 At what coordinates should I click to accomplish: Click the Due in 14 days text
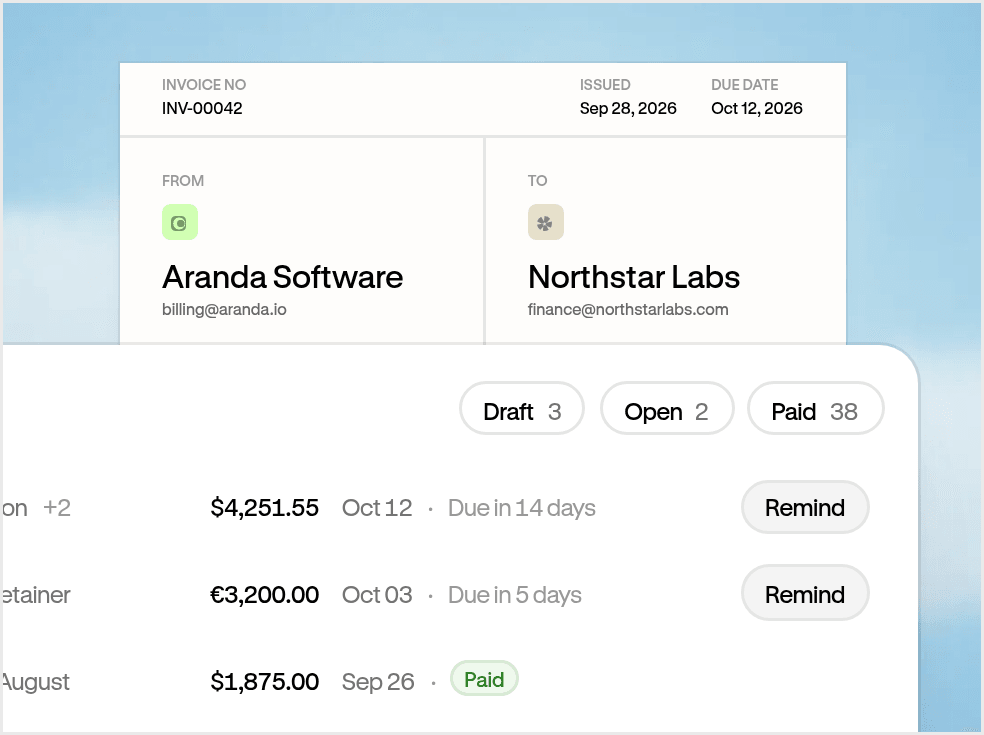521,508
